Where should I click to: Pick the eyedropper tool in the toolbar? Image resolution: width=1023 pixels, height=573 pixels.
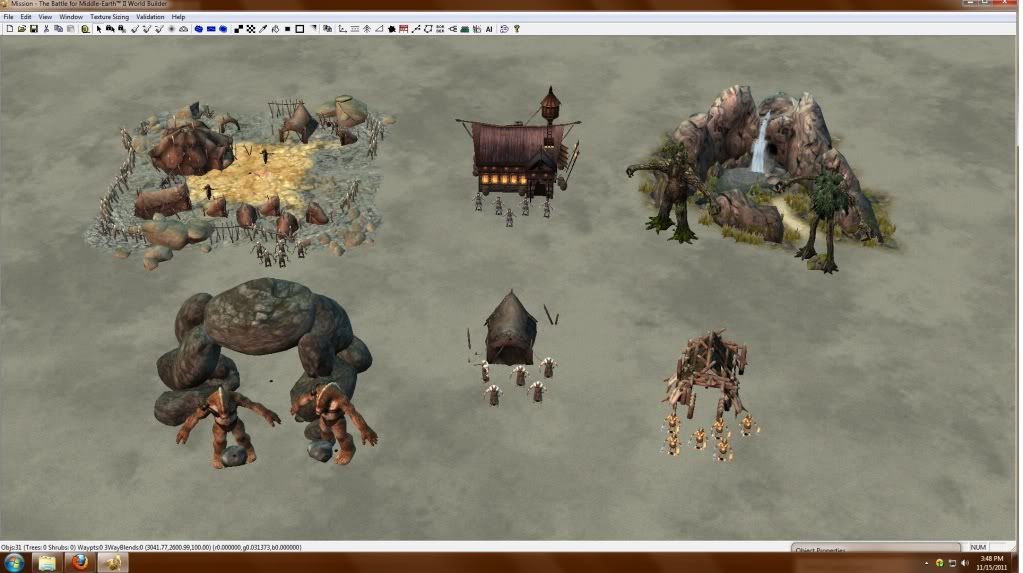pyautogui.click(x=263, y=29)
